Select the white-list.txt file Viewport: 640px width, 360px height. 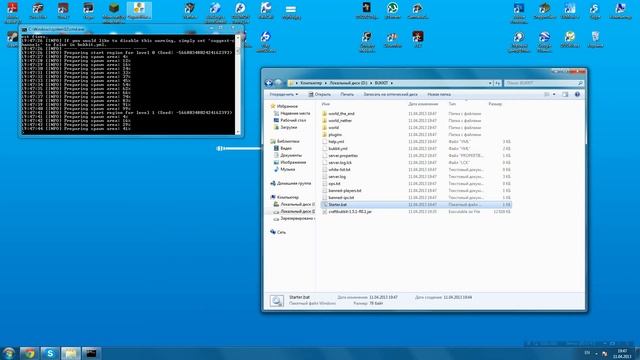pos(339,169)
